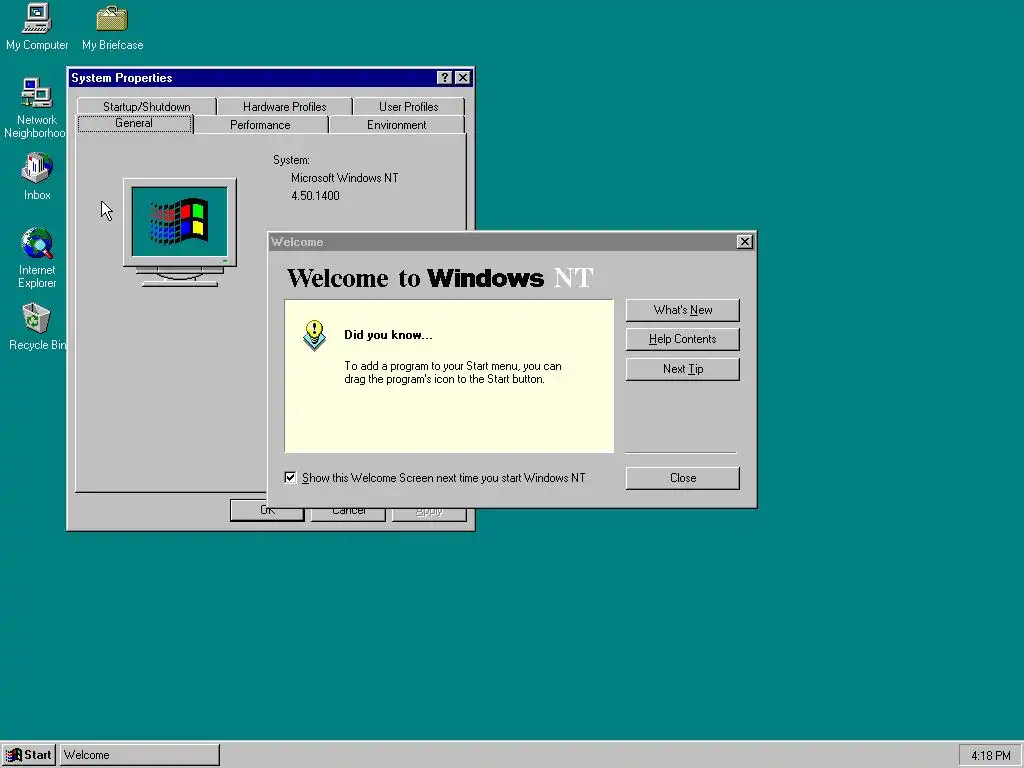
Task: Open the Performance tab
Action: (x=260, y=125)
